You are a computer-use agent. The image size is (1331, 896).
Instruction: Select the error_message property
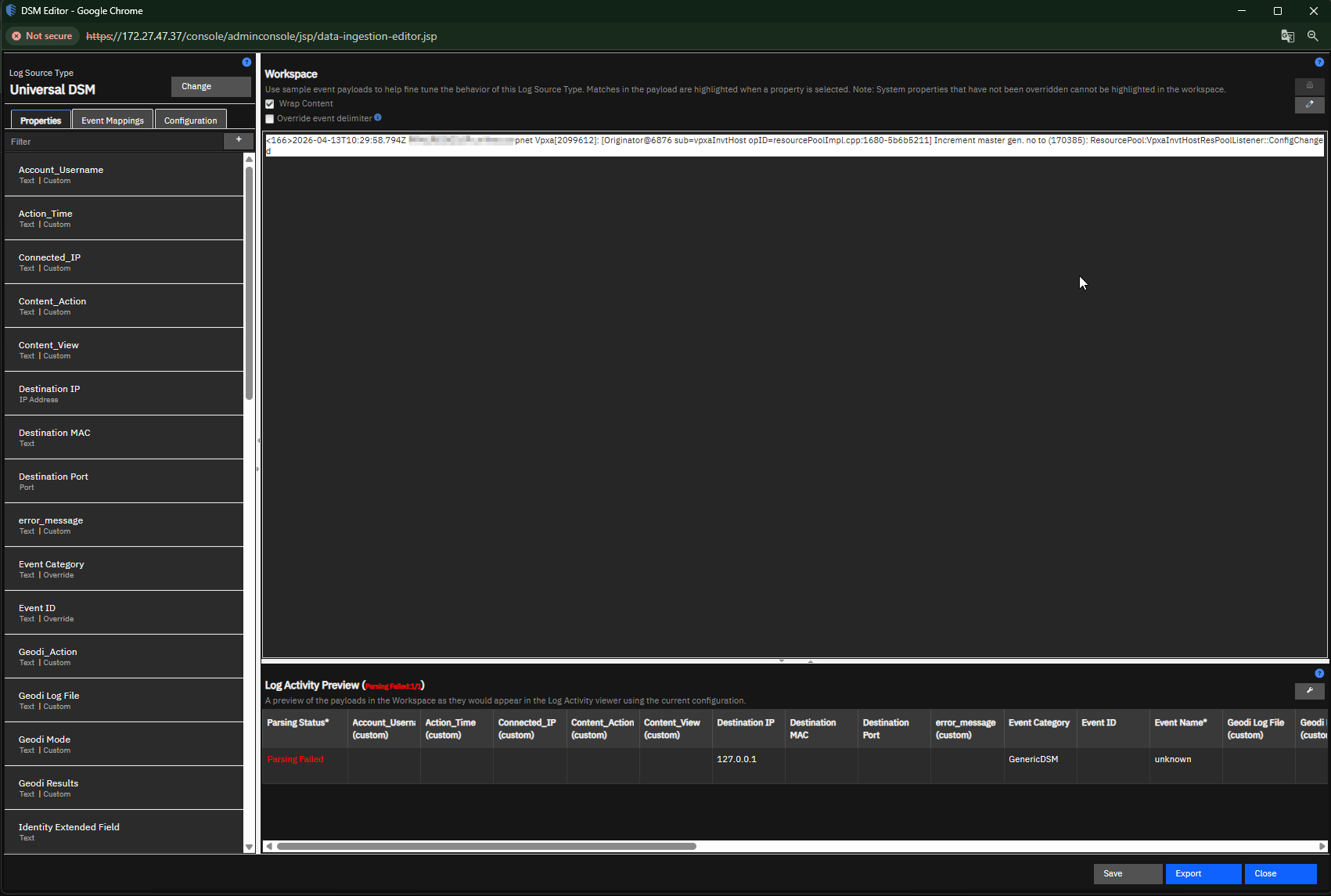point(124,525)
